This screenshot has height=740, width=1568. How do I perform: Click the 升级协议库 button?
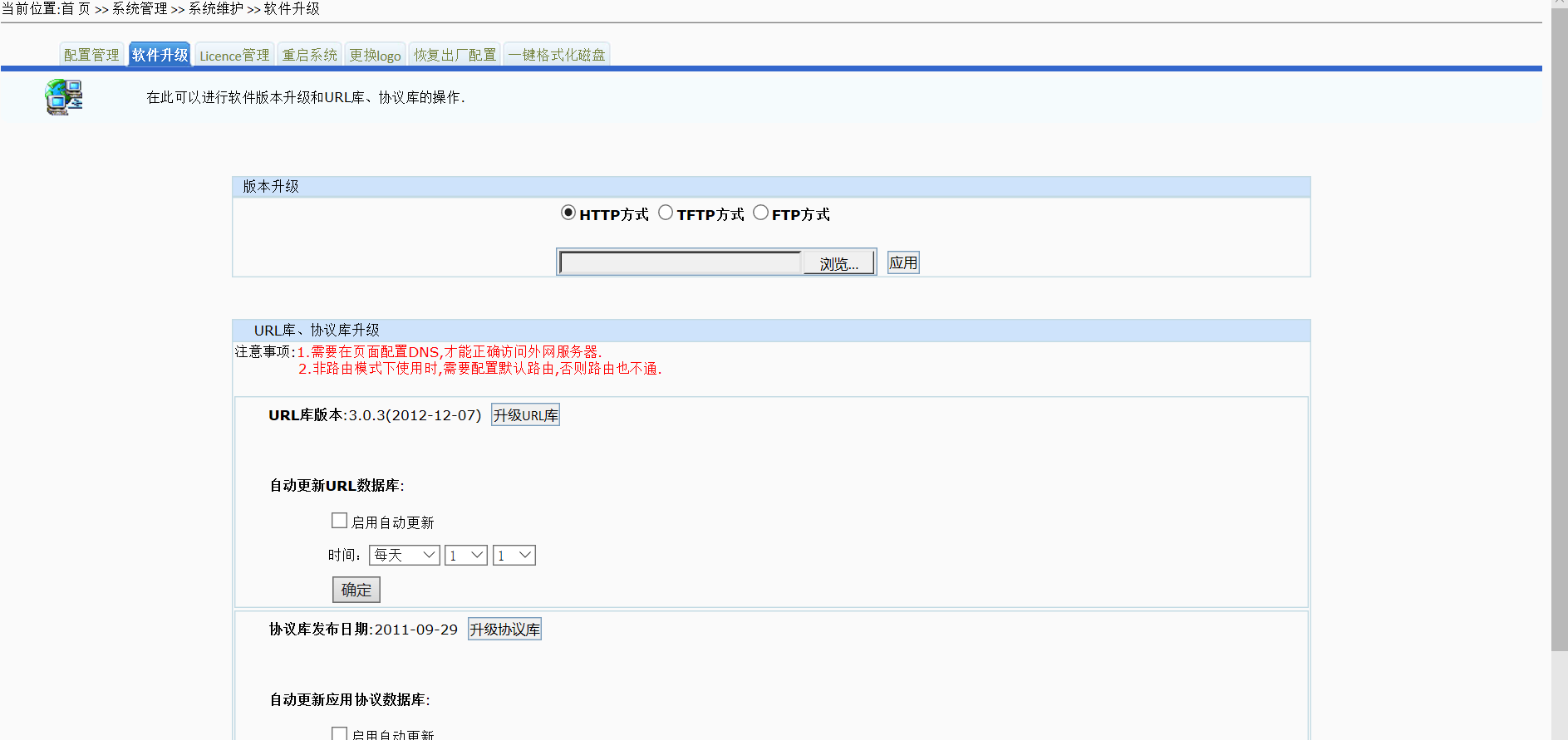[504, 630]
